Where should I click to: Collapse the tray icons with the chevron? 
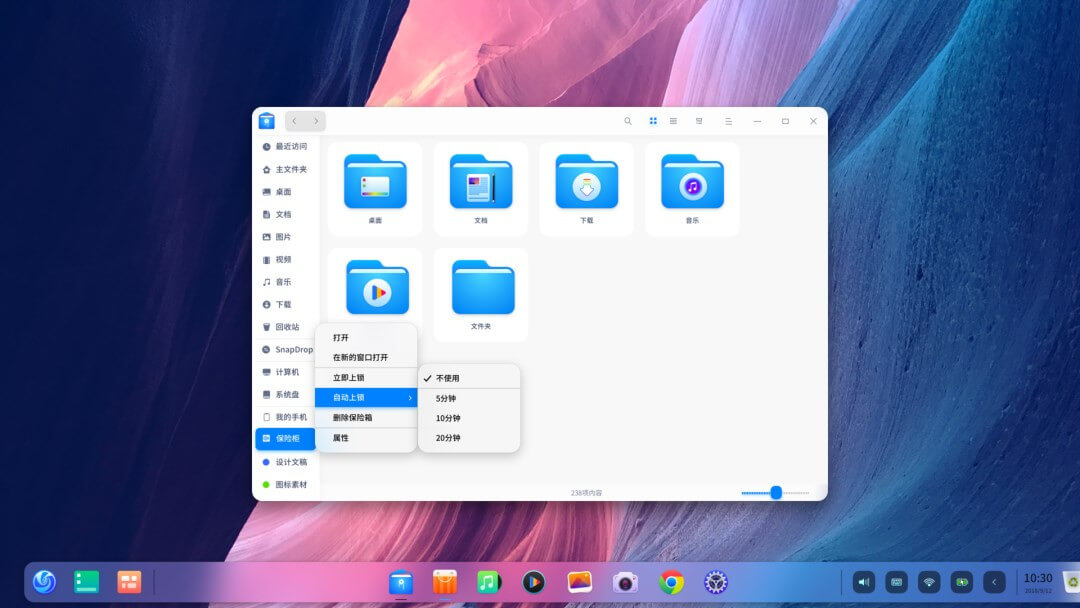click(x=994, y=580)
